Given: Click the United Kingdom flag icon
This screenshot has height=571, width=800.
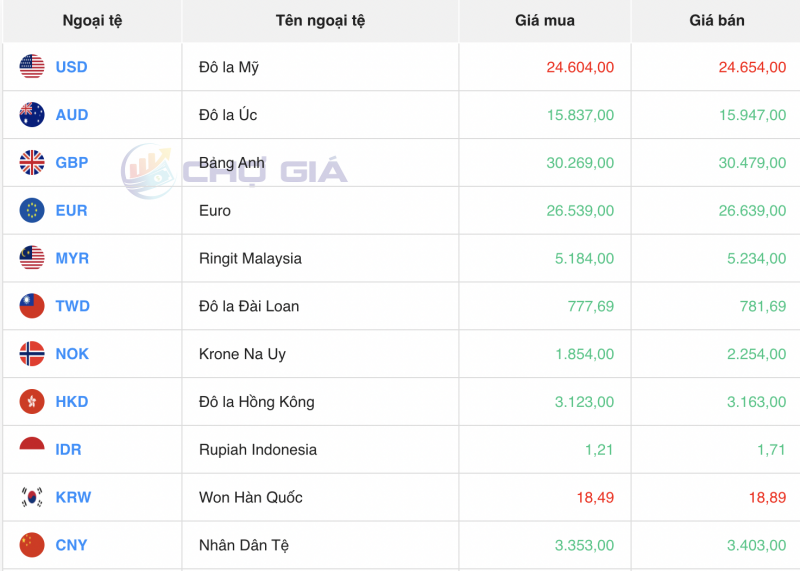Looking at the screenshot, I should 32,162.
